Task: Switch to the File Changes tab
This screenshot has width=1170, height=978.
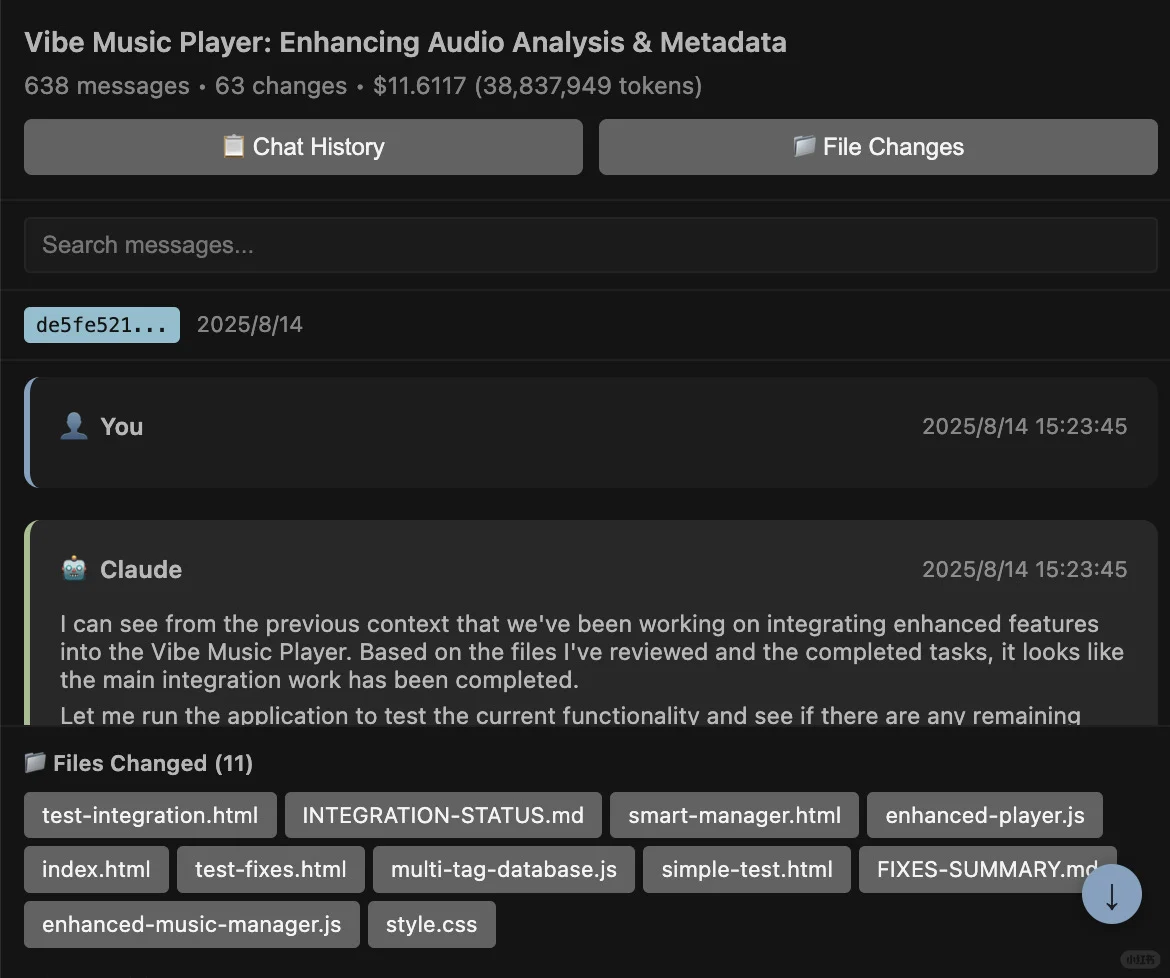Action: (x=878, y=147)
